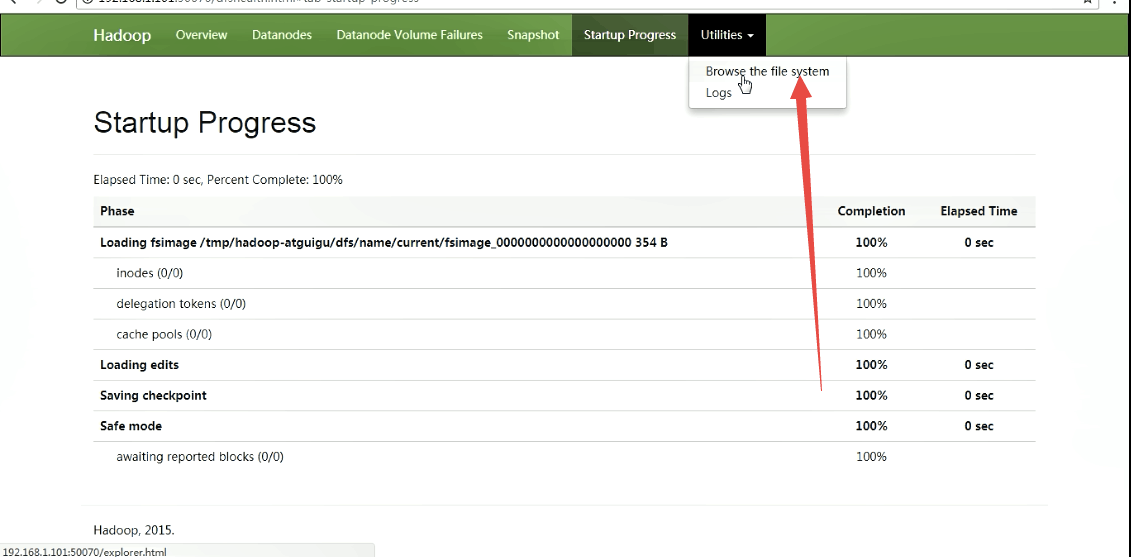Click the Startup Progress page heading
Screen dimensions: 1131x557
[205, 123]
